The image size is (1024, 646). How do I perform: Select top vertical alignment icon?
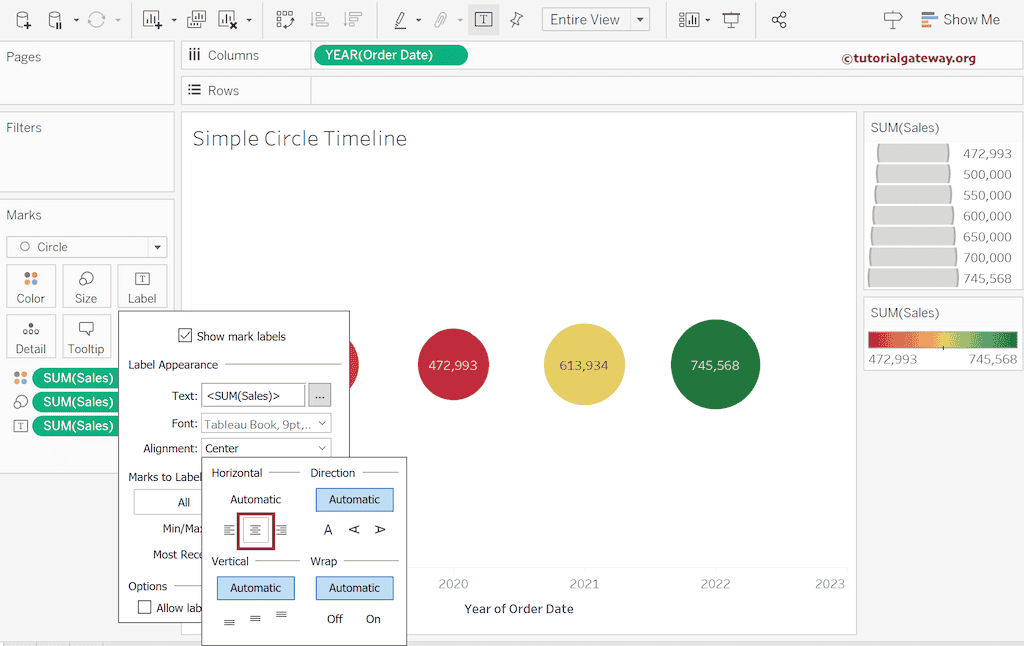(281, 615)
